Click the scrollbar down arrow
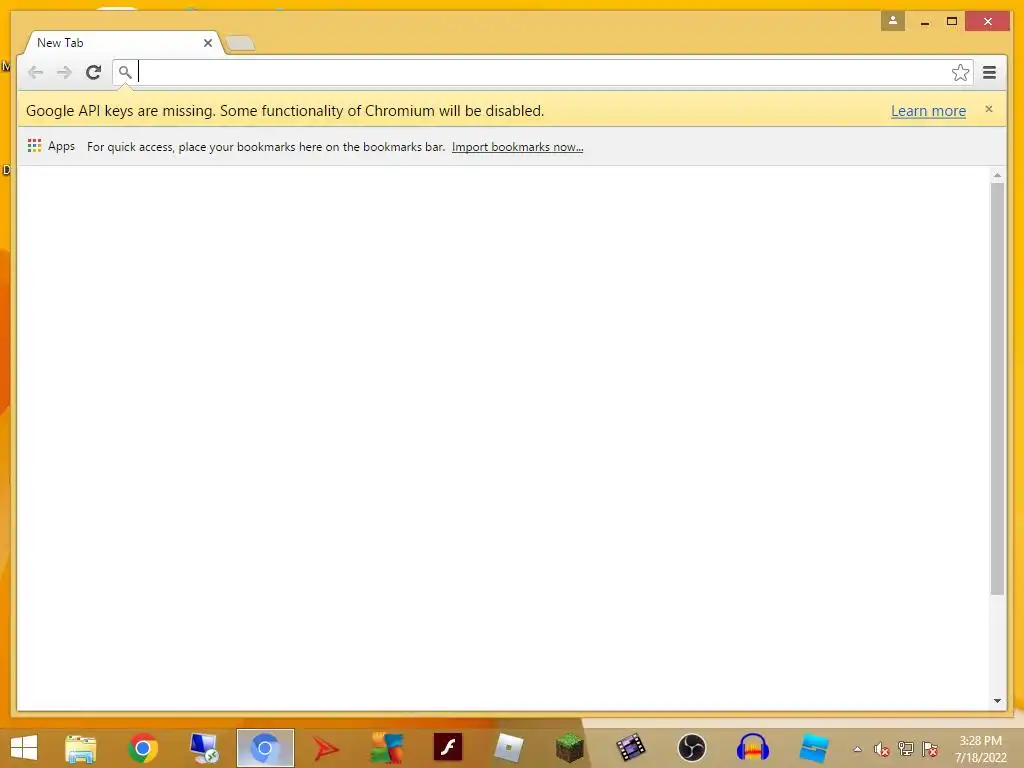Viewport: 1024px width, 768px height. click(997, 701)
